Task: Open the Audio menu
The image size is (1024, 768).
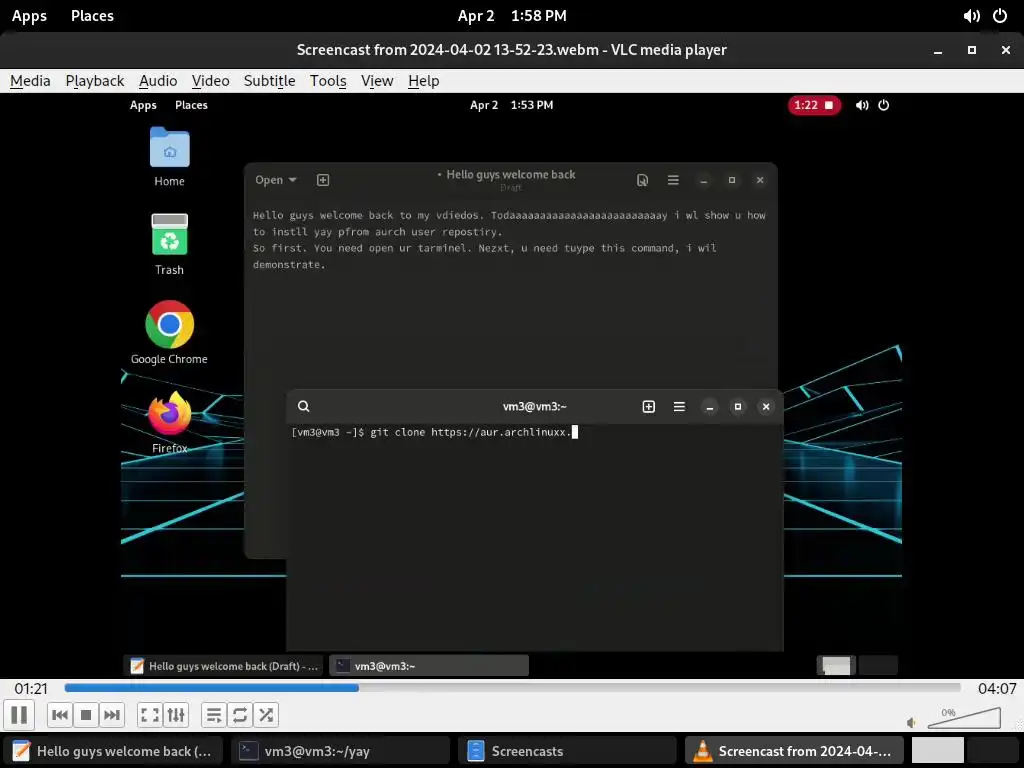Action: (158, 81)
